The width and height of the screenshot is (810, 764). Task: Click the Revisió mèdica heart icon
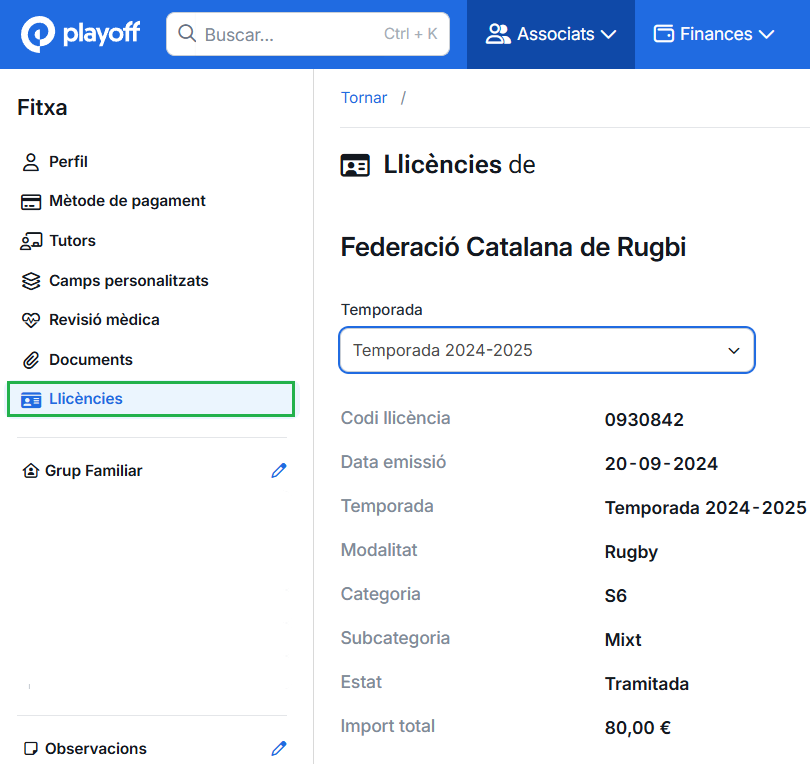pos(30,320)
